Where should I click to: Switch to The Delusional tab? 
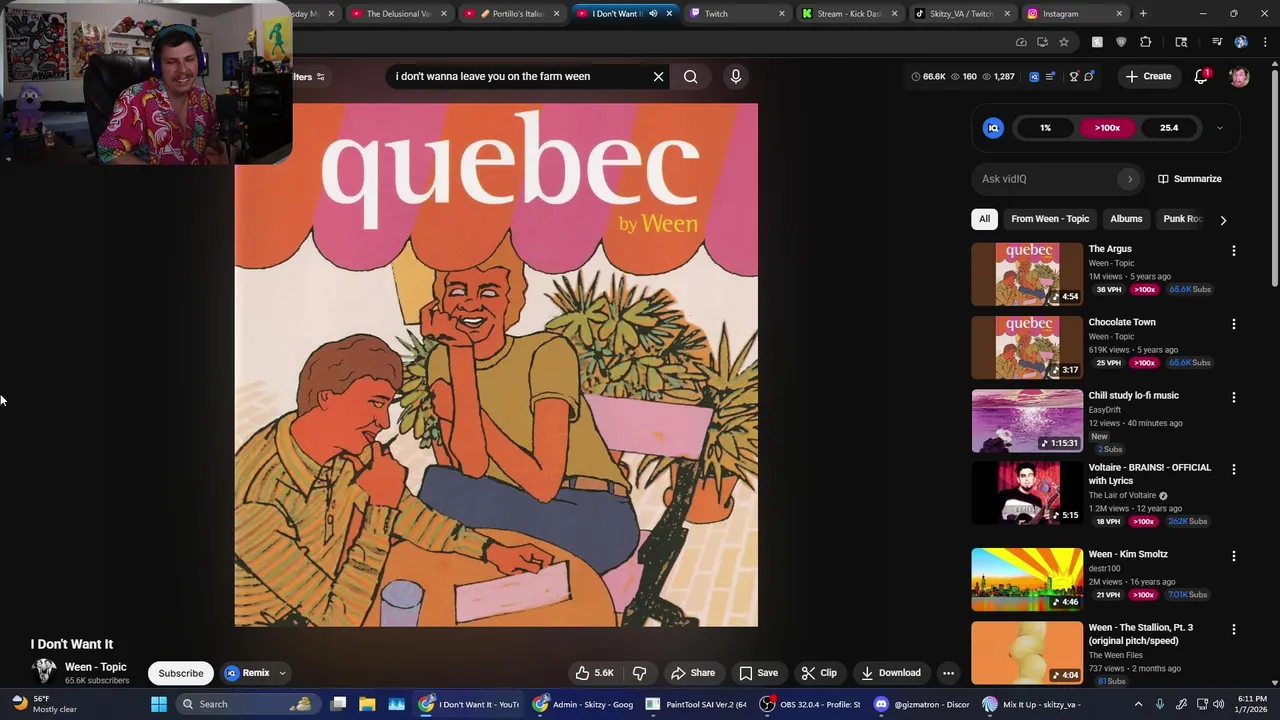coord(398,14)
